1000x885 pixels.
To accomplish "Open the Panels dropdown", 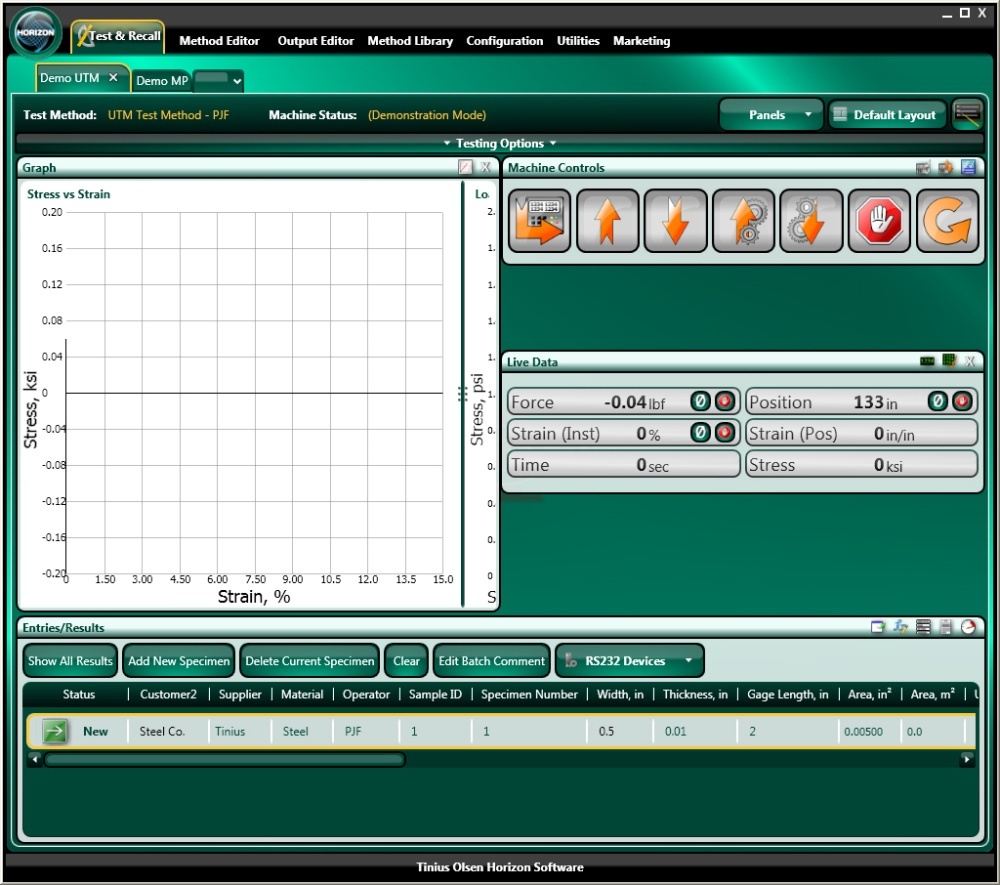I will (771, 115).
